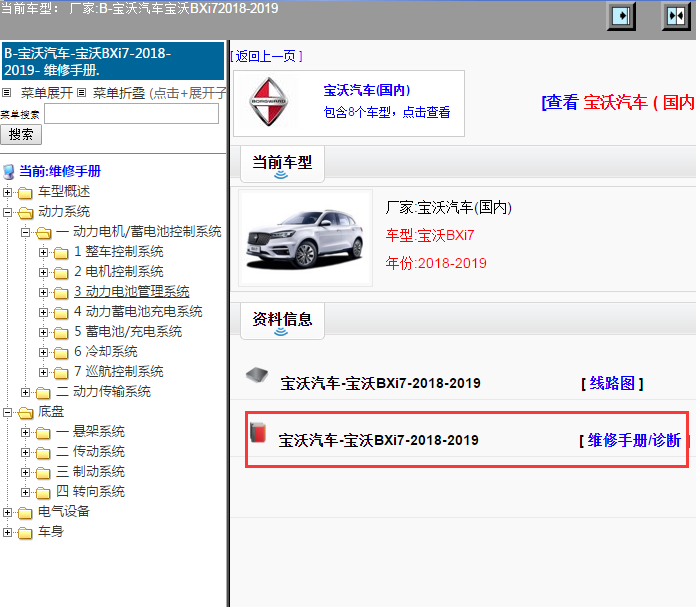This screenshot has width=696, height=607.
Task: Expand the 一 悬架系统 node
Action: 25,432
